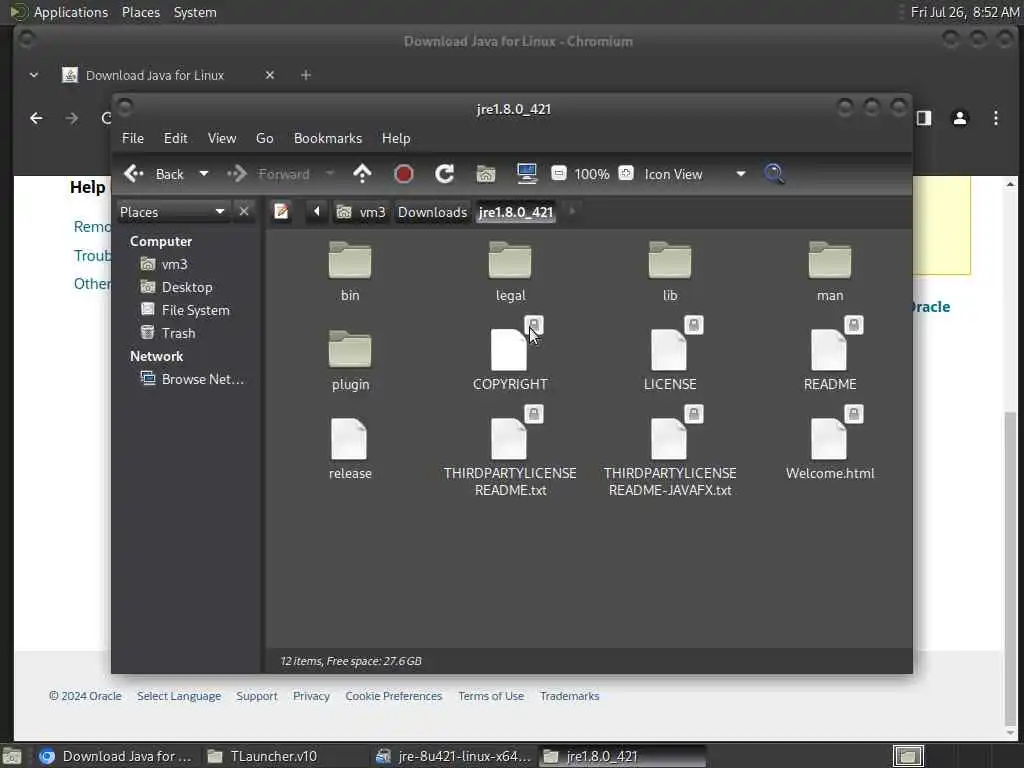
Task: Open the Icon View mode dropdown
Action: (695, 174)
